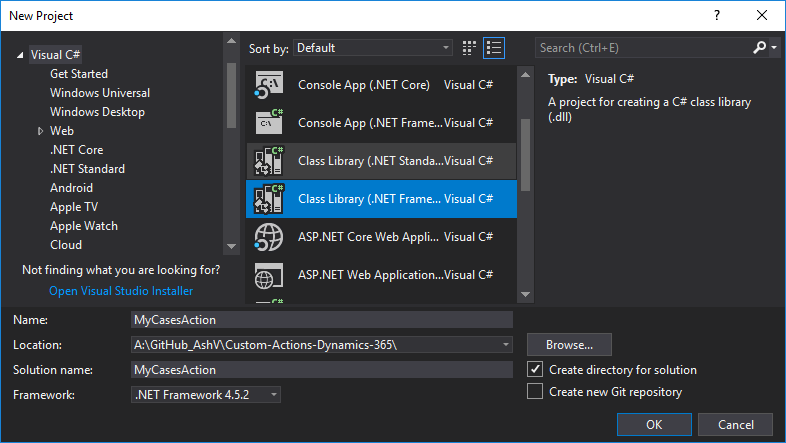Click the category tree scroll-down arrow
This screenshot has width=786, height=443.
tap(231, 246)
